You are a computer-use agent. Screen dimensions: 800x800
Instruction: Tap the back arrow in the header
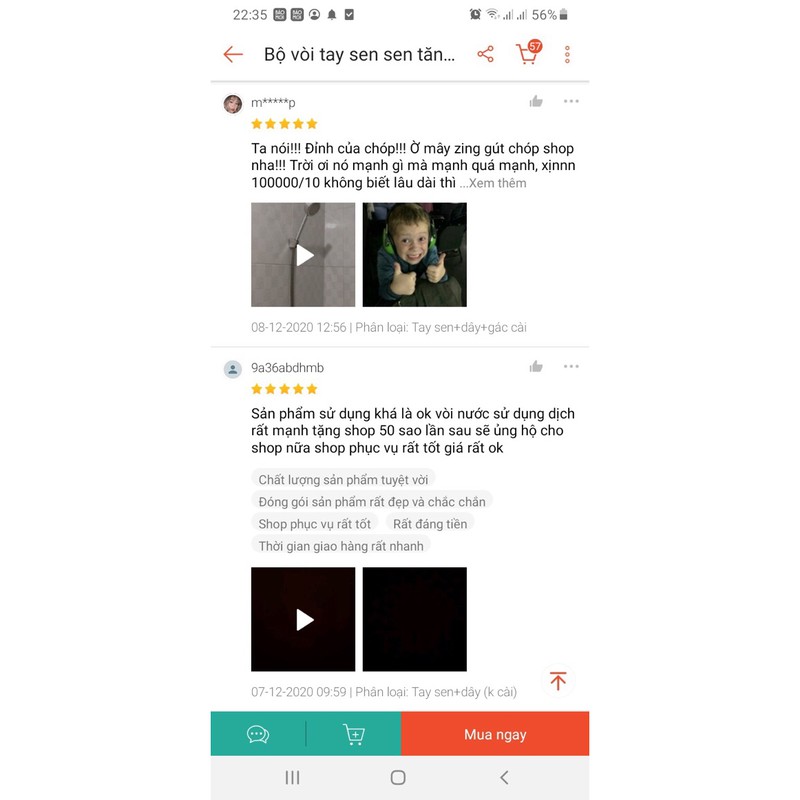click(x=233, y=54)
